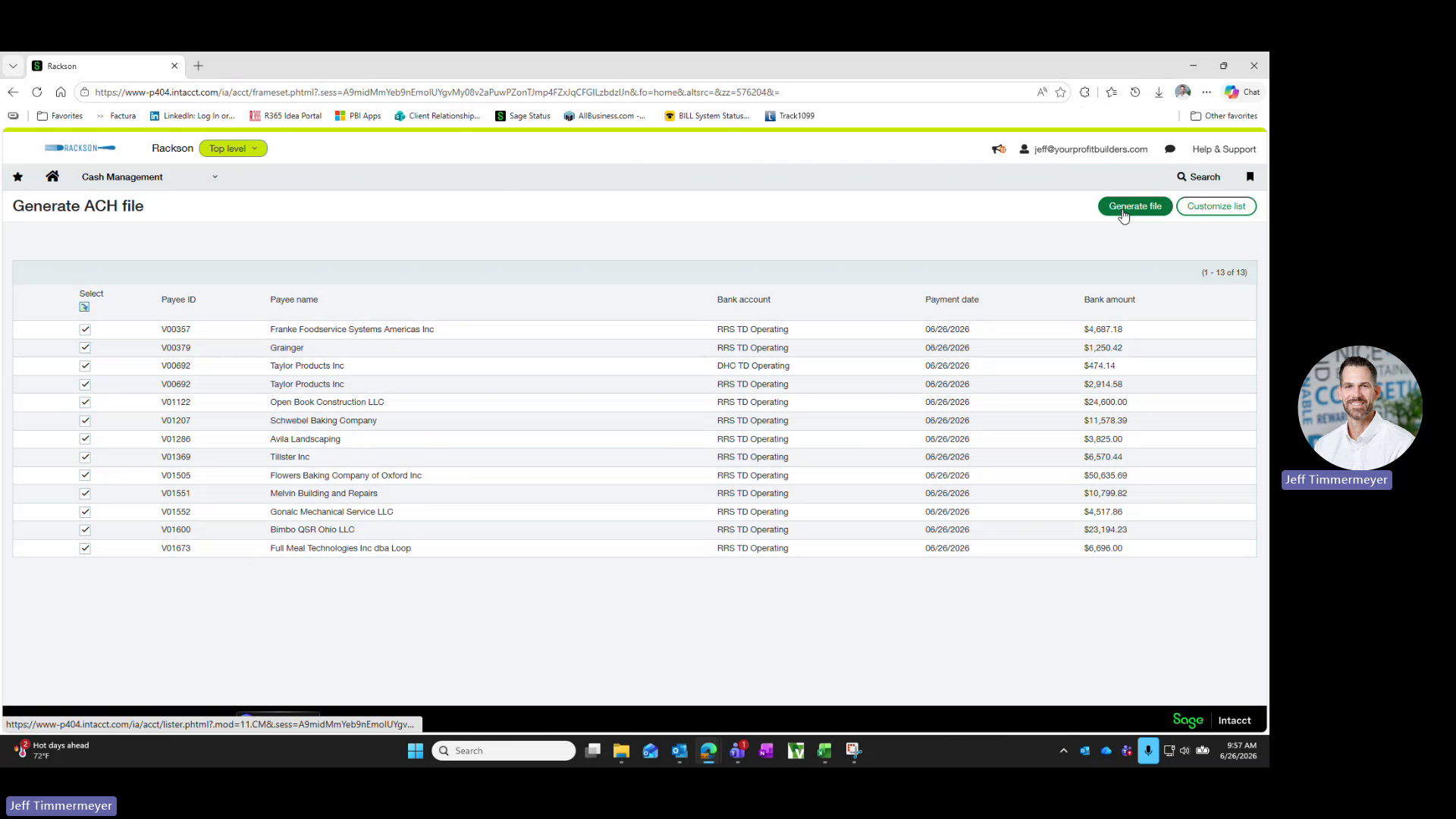
Task: Open the Windows Start button
Action: point(416,751)
